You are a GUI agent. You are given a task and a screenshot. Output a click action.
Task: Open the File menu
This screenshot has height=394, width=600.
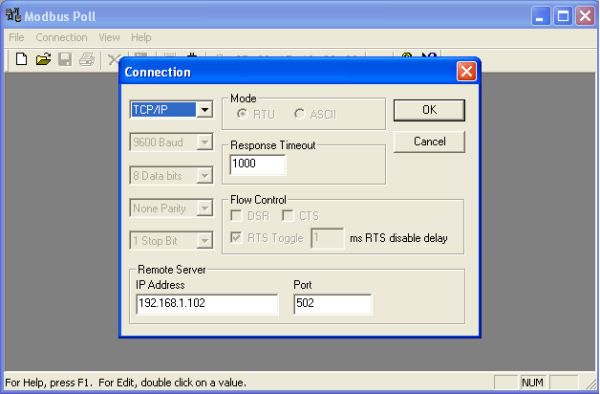(16, 37)
